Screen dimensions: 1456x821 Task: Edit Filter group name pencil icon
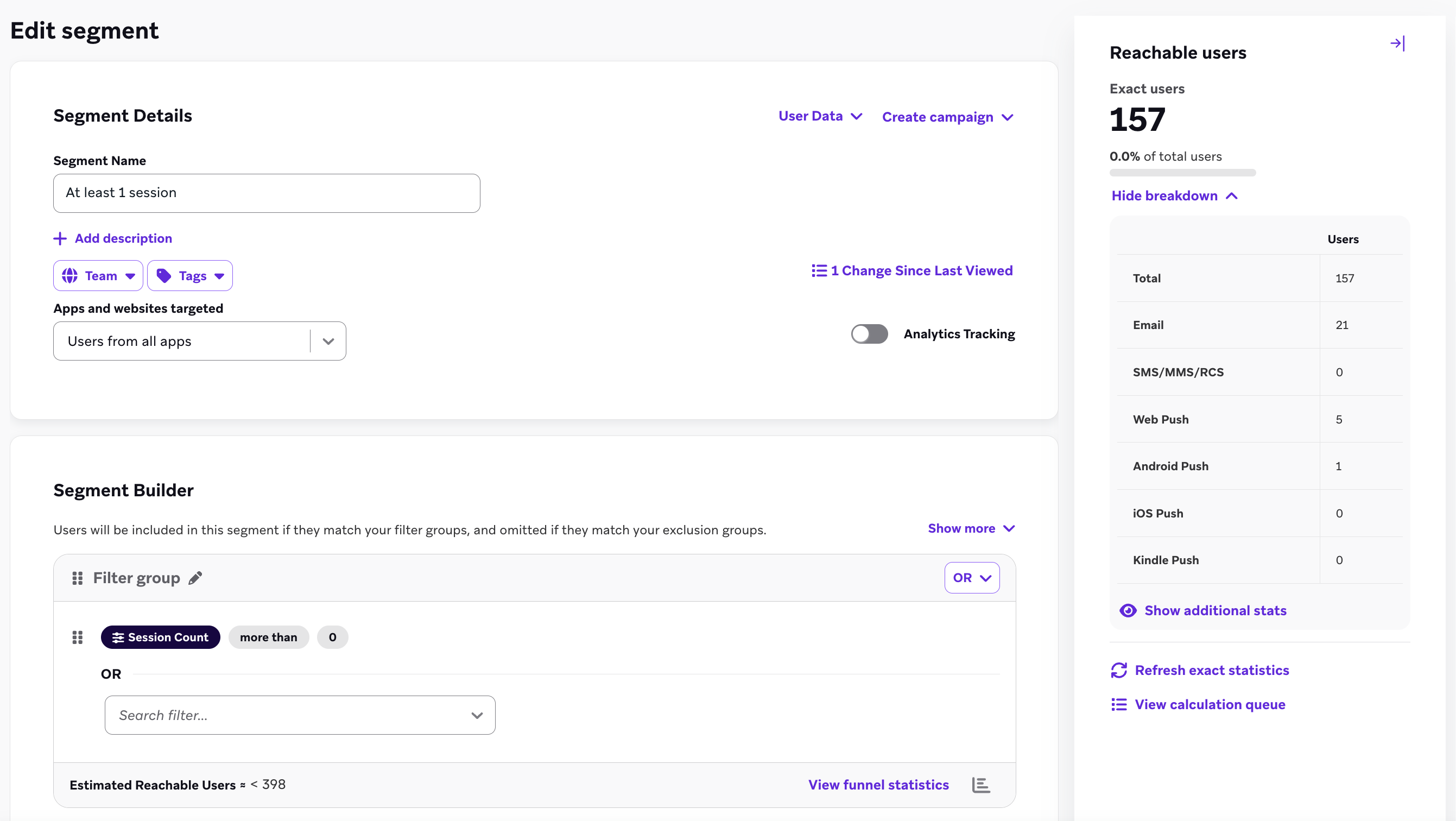click(x=195, y=578)
